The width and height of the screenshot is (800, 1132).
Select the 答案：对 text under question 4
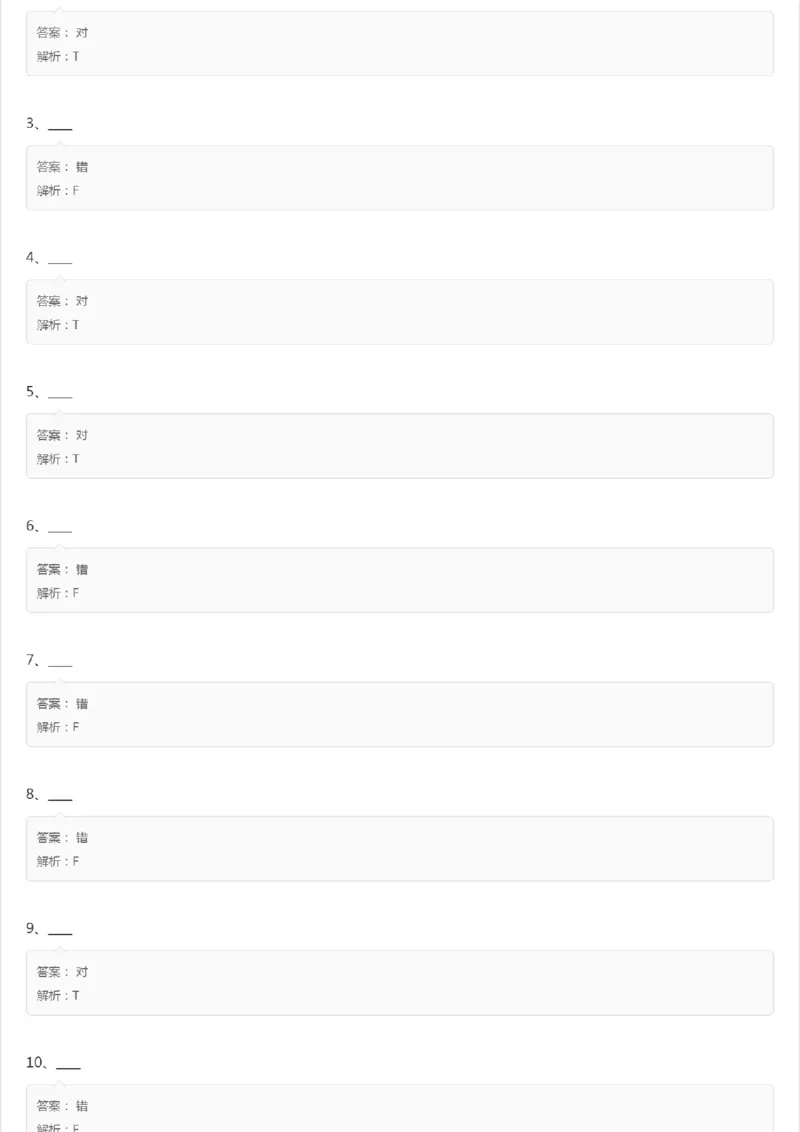click(62, 301)
